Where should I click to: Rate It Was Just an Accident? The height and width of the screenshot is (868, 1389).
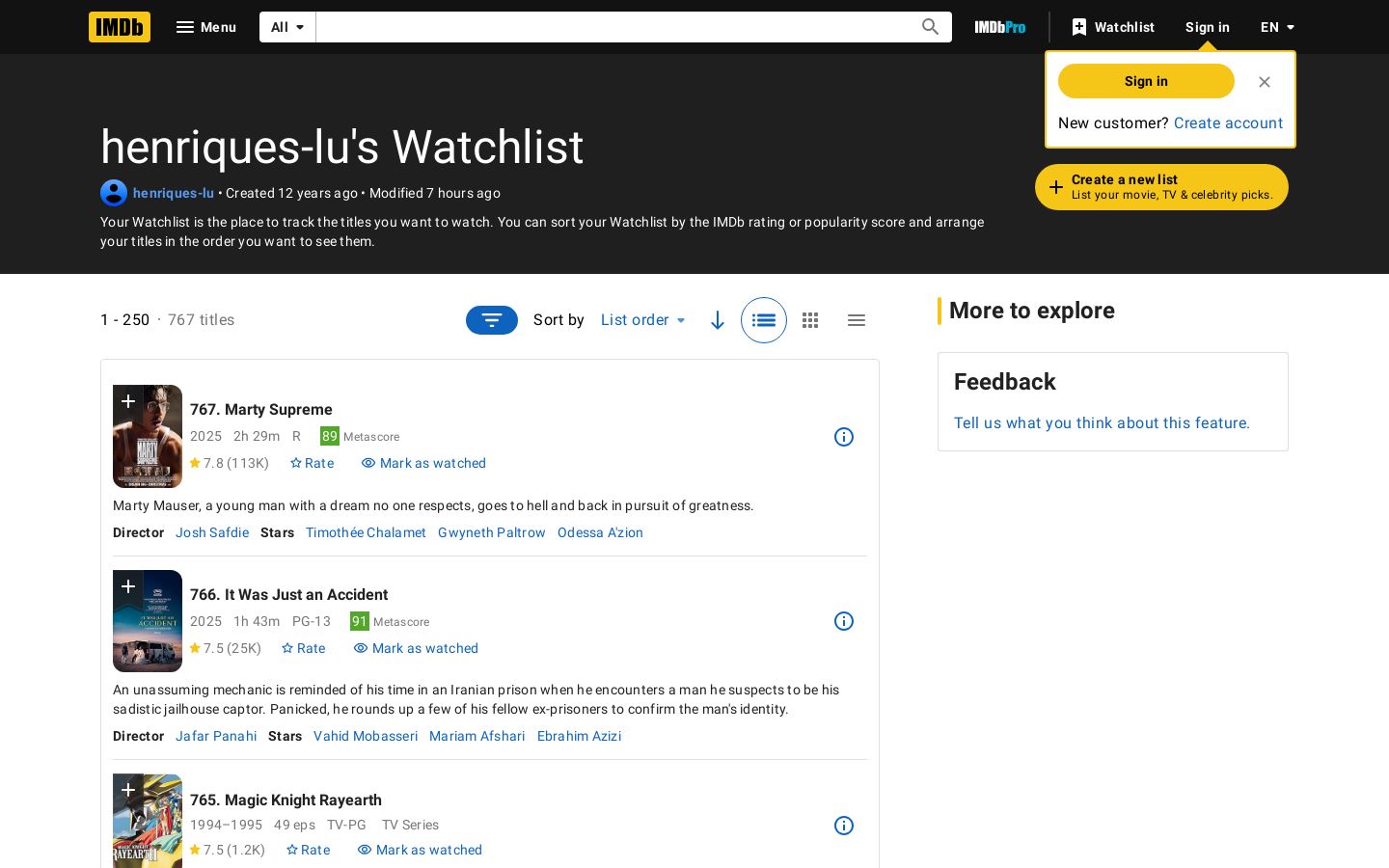coord(304,648)
